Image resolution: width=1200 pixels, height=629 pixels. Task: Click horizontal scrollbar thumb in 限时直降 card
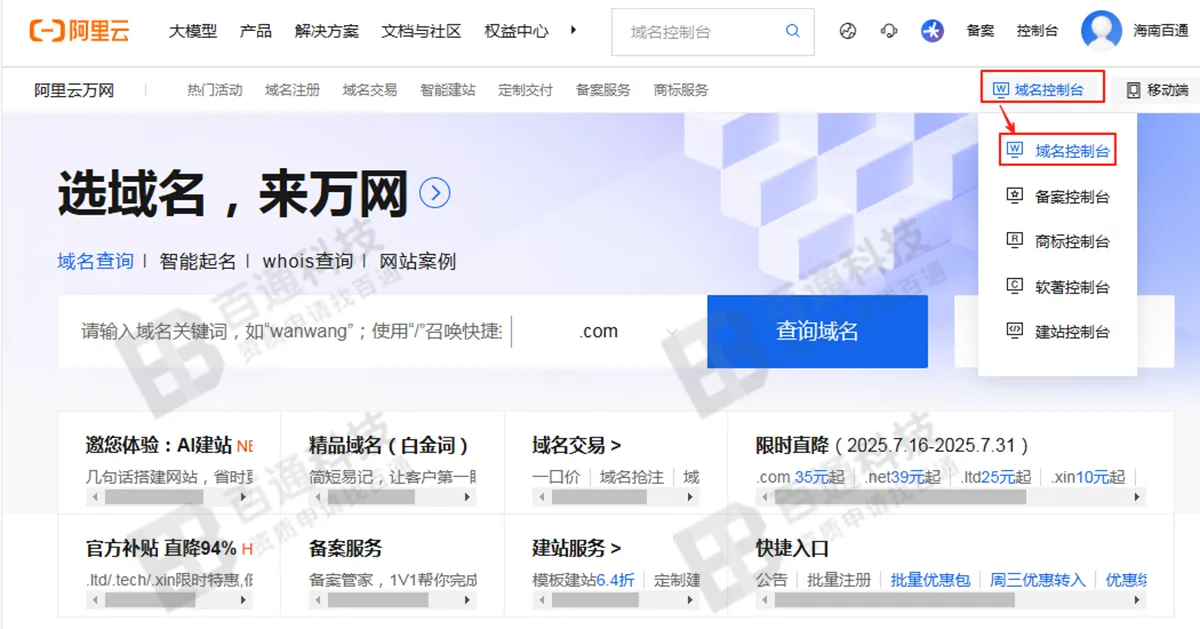click(900, 497)
